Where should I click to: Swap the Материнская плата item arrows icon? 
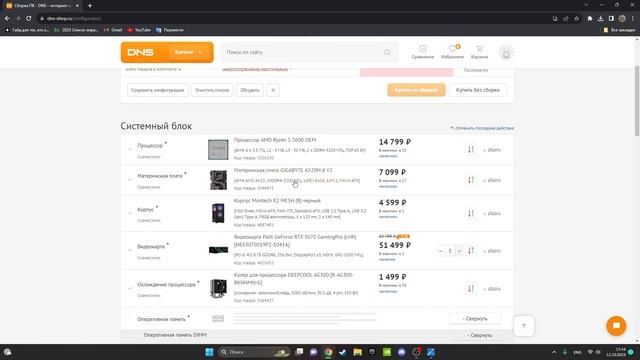(471, 180)
